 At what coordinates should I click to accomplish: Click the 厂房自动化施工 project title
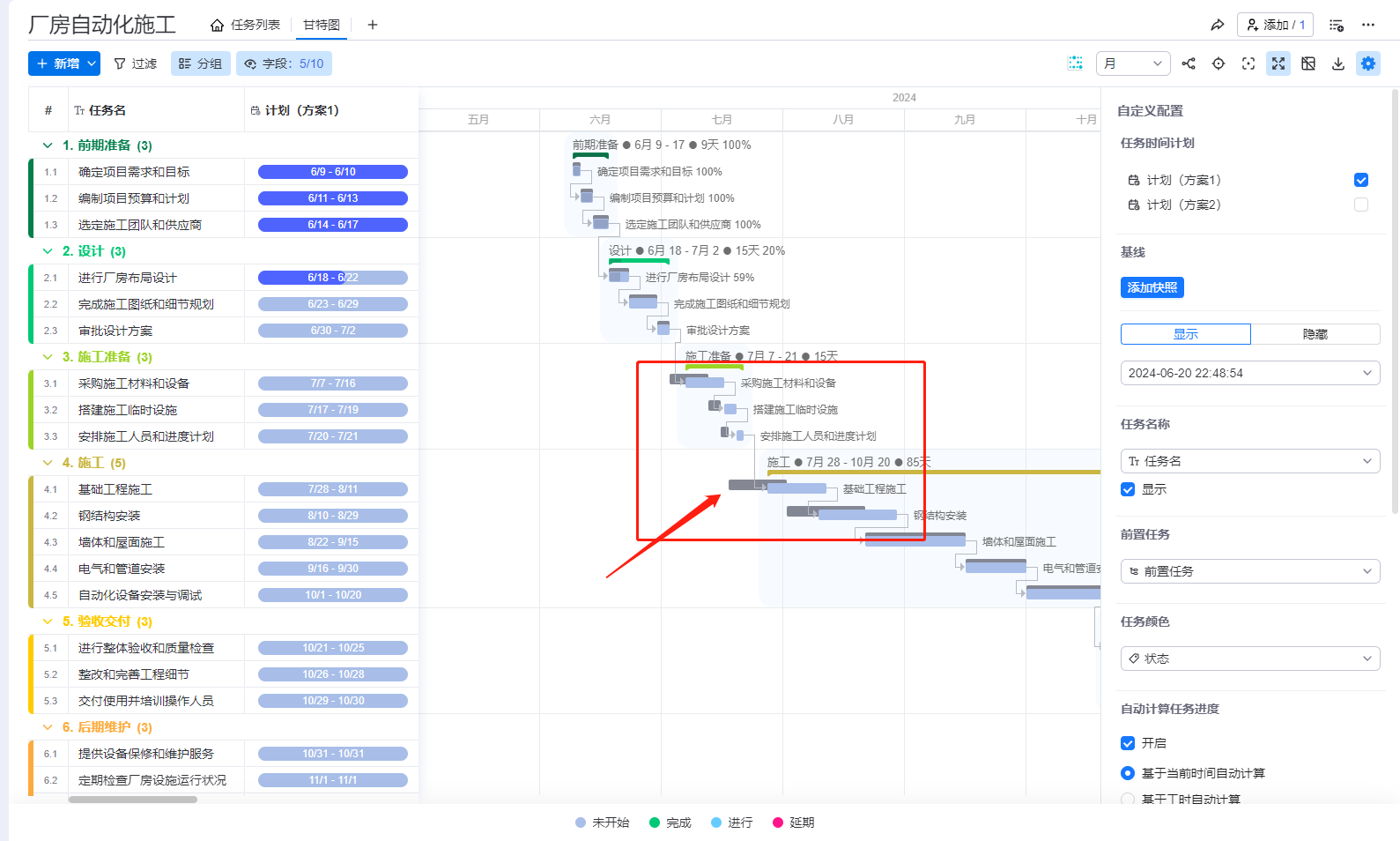pyautogui.click(x=102, y=25)
